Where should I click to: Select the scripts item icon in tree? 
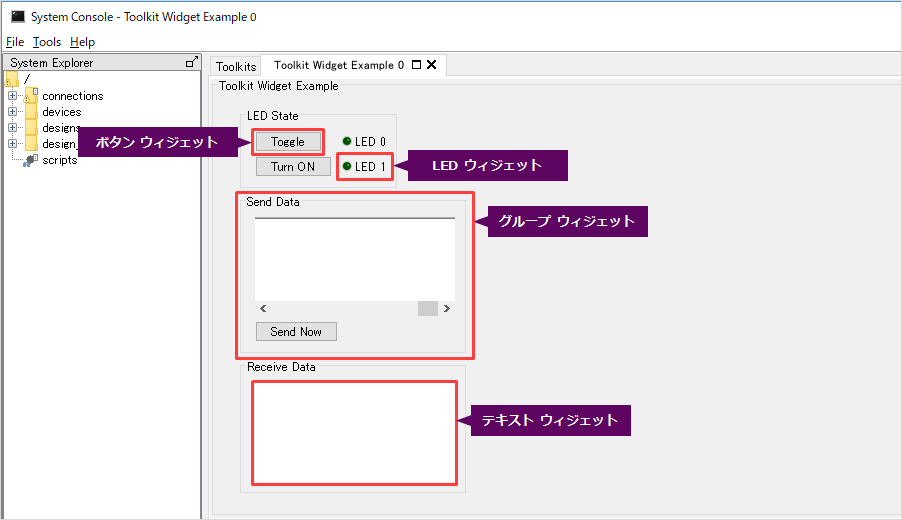point(31,160)
